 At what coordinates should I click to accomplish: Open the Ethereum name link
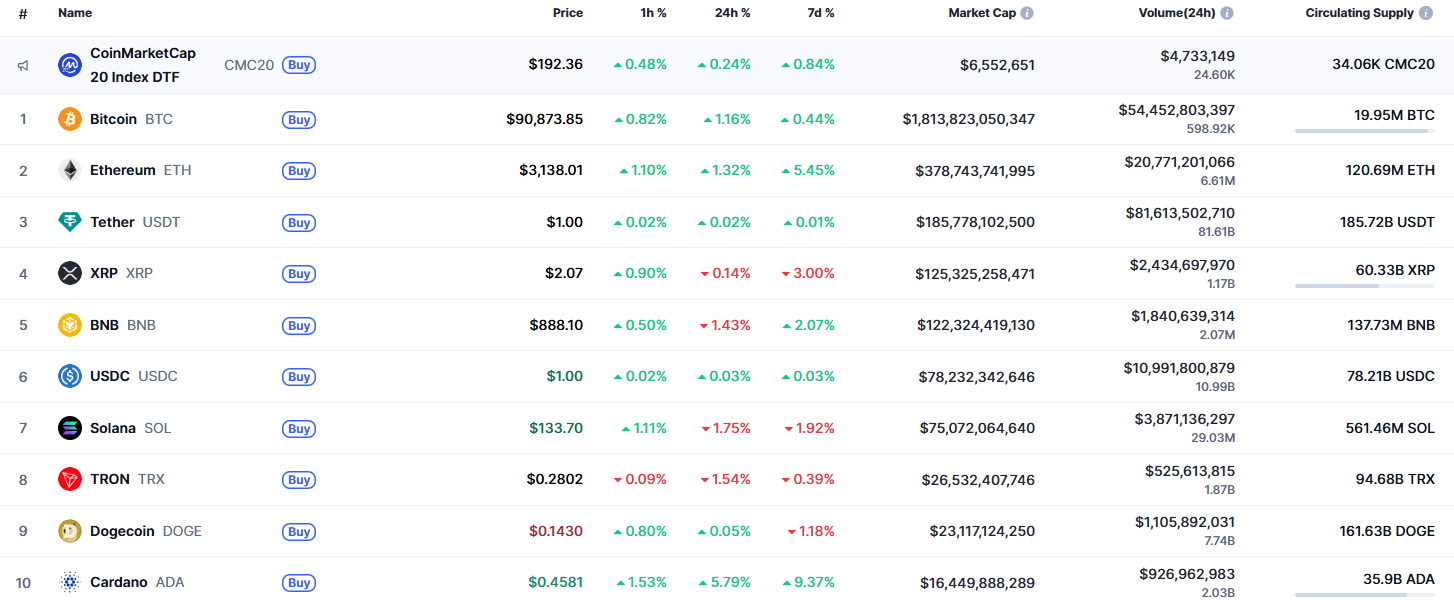pos(123,170)
